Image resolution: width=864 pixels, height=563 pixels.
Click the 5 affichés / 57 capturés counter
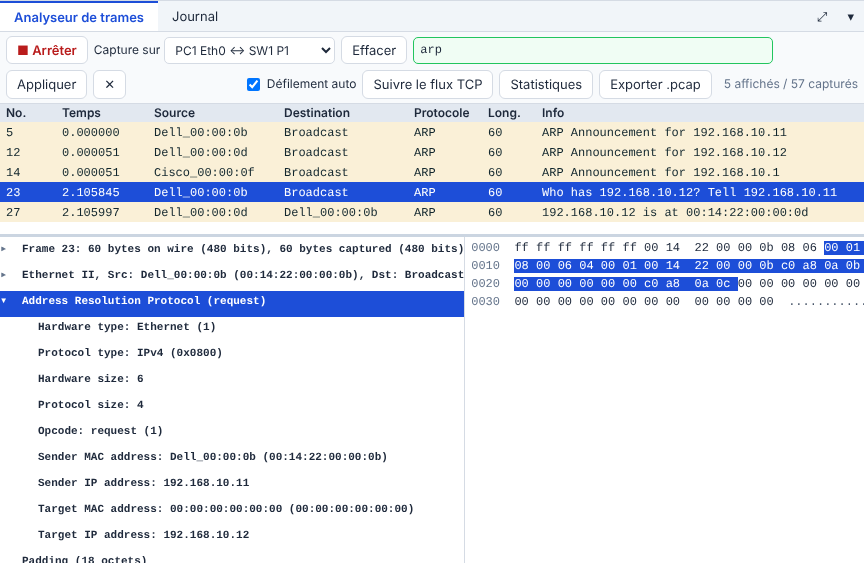pos(791,84)
